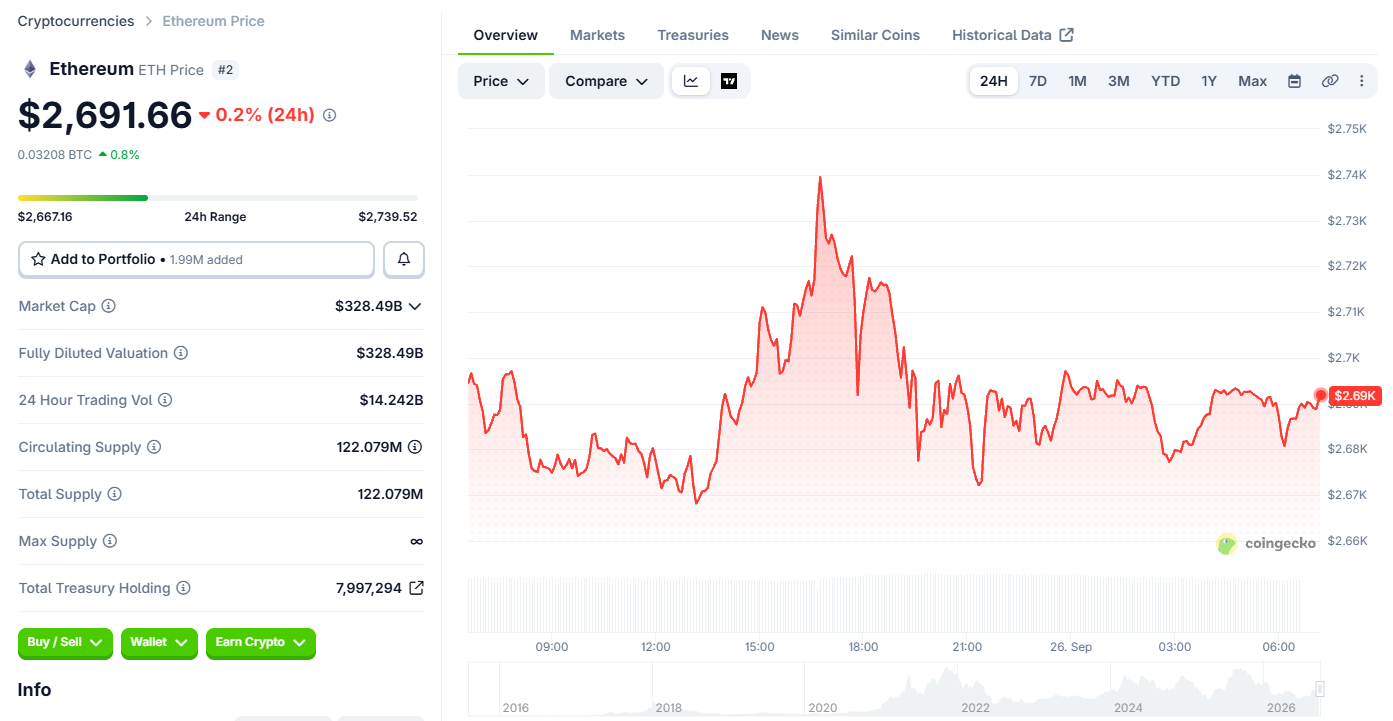Viewport: 1393px width, 721px height.
Task: Click info icon next to 122.079M circulating value
Action: (415, 447)
